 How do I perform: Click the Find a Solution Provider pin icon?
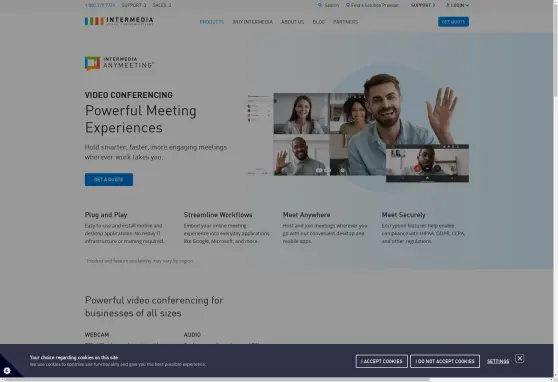coord(348,5)
